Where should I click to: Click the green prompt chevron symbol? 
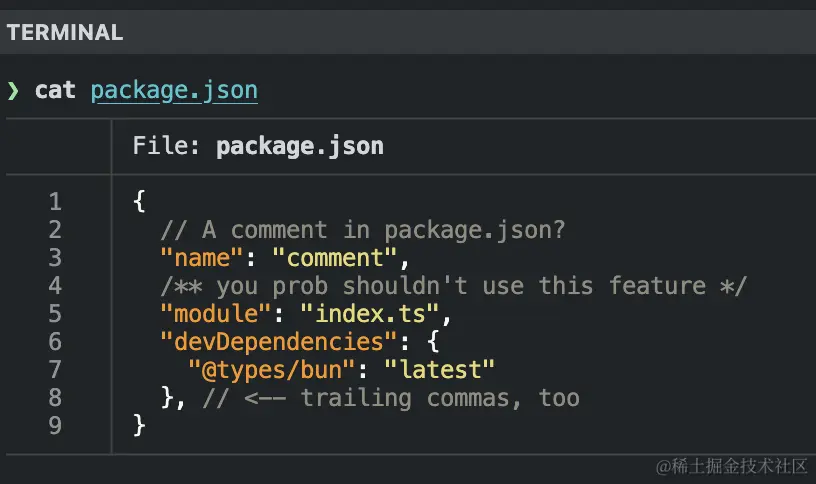point(13,91)
